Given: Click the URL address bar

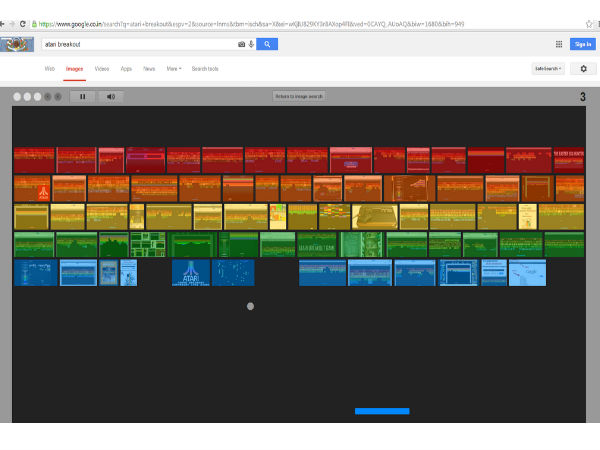Looking at the screenshot, I should click(251, 24).
